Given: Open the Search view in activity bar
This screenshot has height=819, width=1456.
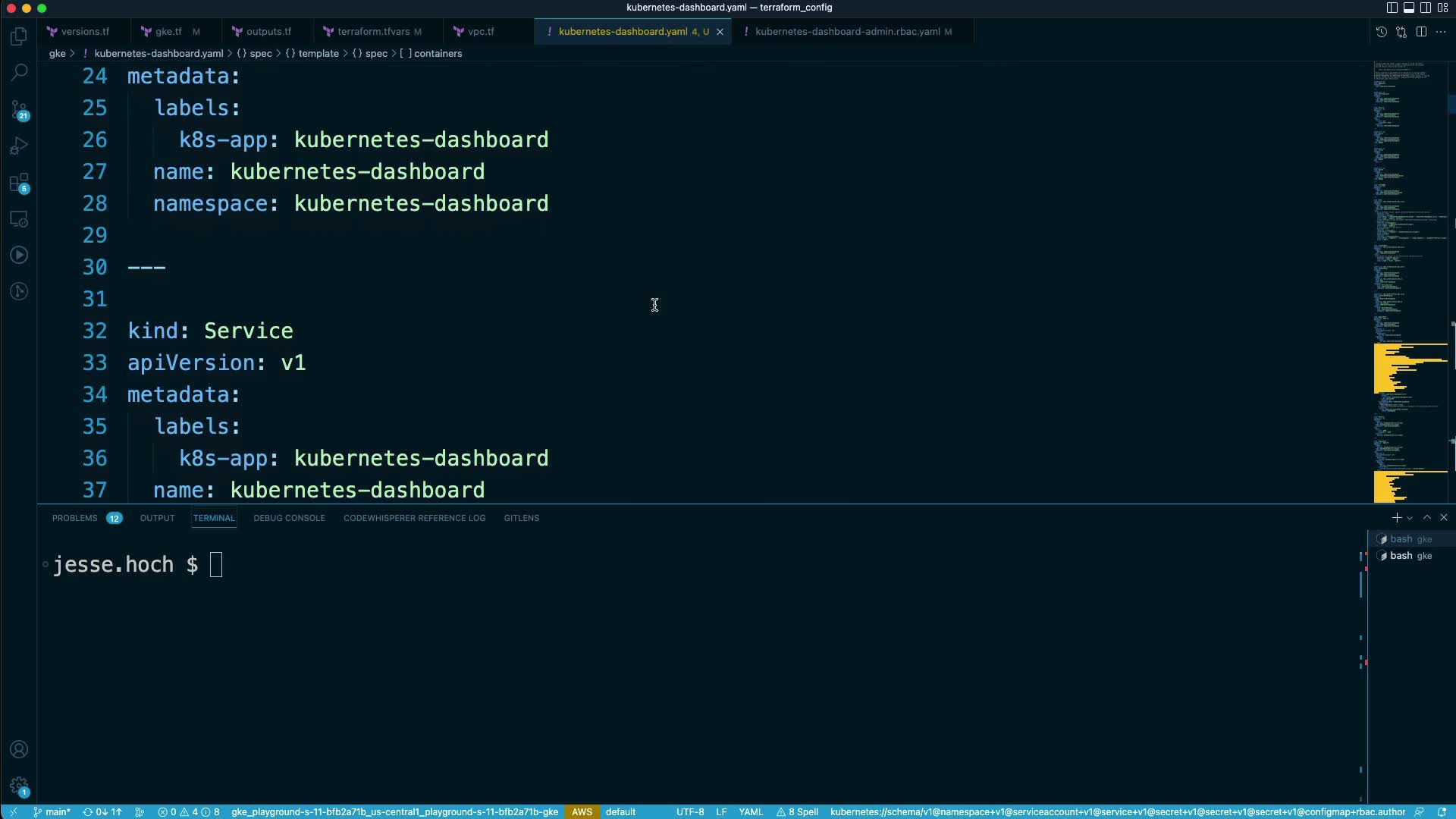Looking at the screenshot, I should [x=19, y=72].
